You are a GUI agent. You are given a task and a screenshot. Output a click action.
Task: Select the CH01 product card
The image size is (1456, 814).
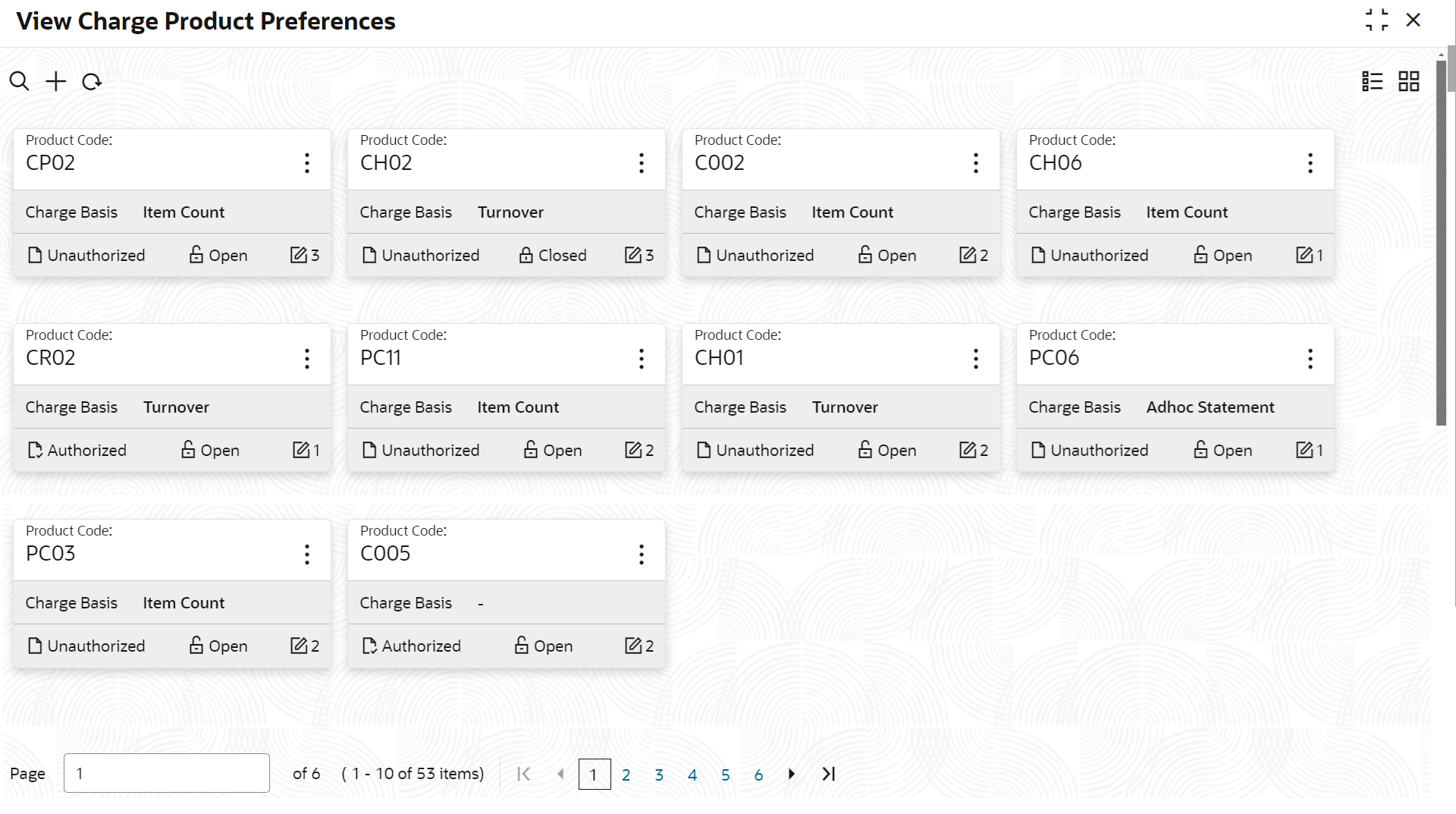click(840, 398)
